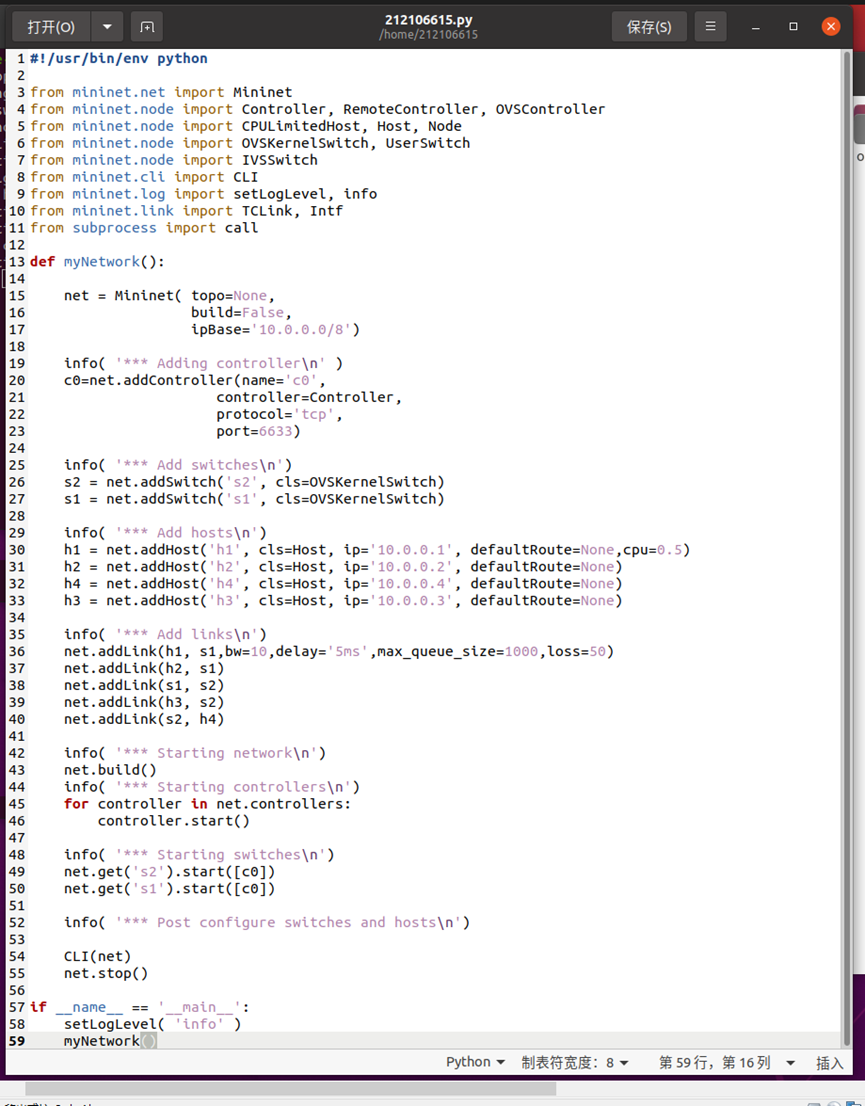The height and width of the screenshot is (1106, 865).
Task: Click the horizontal scrollbar at bottom
Action: [x=291, y=1089]
